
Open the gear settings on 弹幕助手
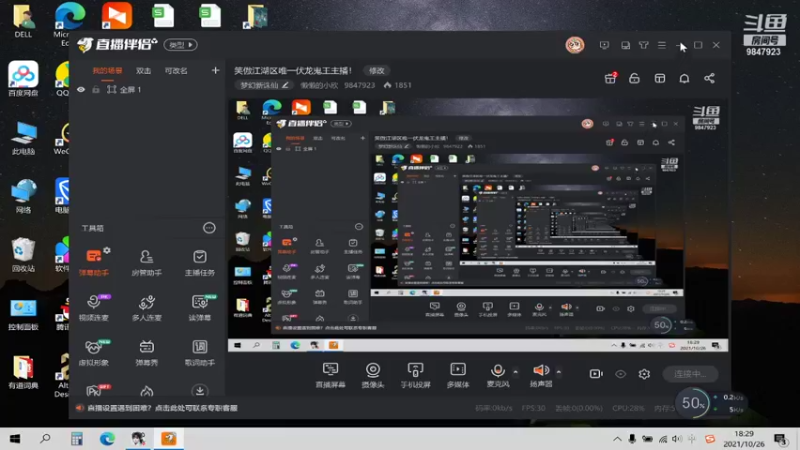[107, 251]
